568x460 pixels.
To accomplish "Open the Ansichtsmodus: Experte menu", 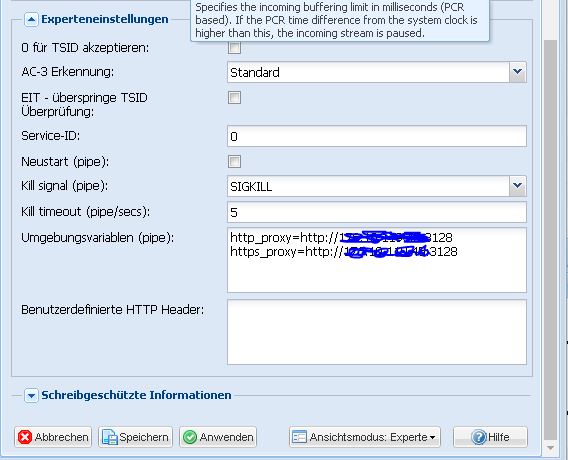I will (365, 437).
